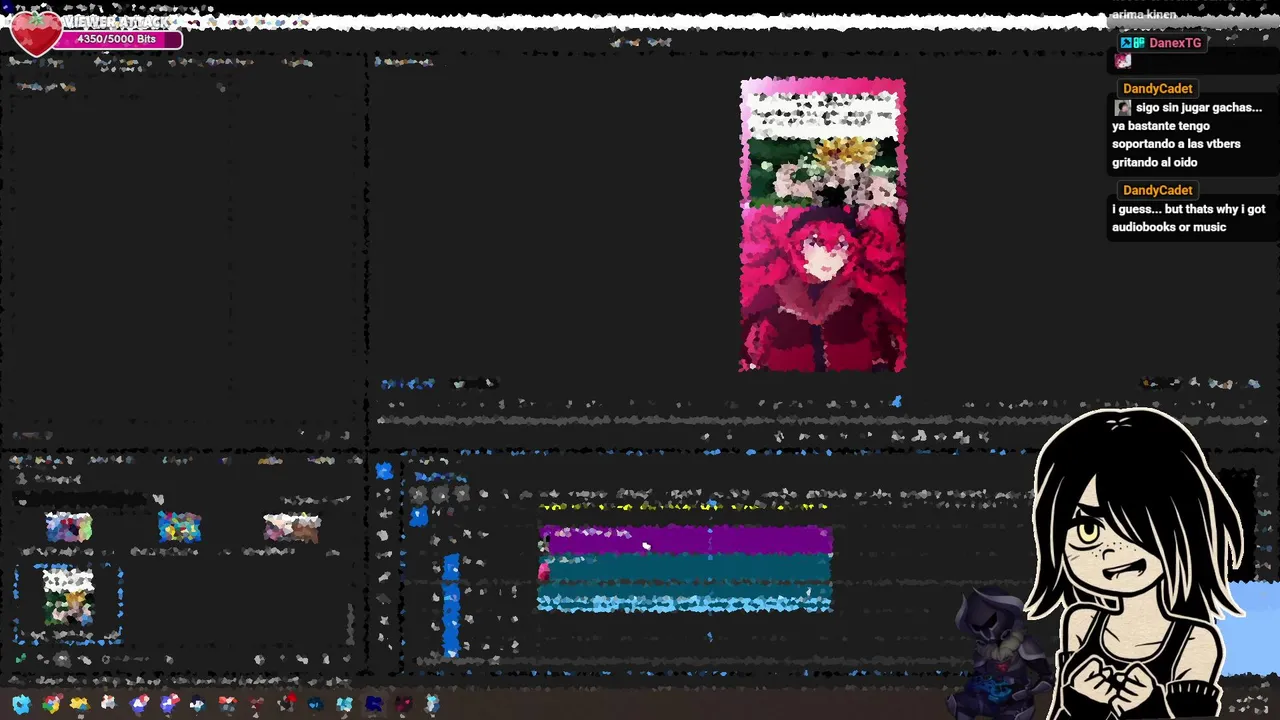Choose the highlighted blue Selection tool in tools panel

(385, 471)
